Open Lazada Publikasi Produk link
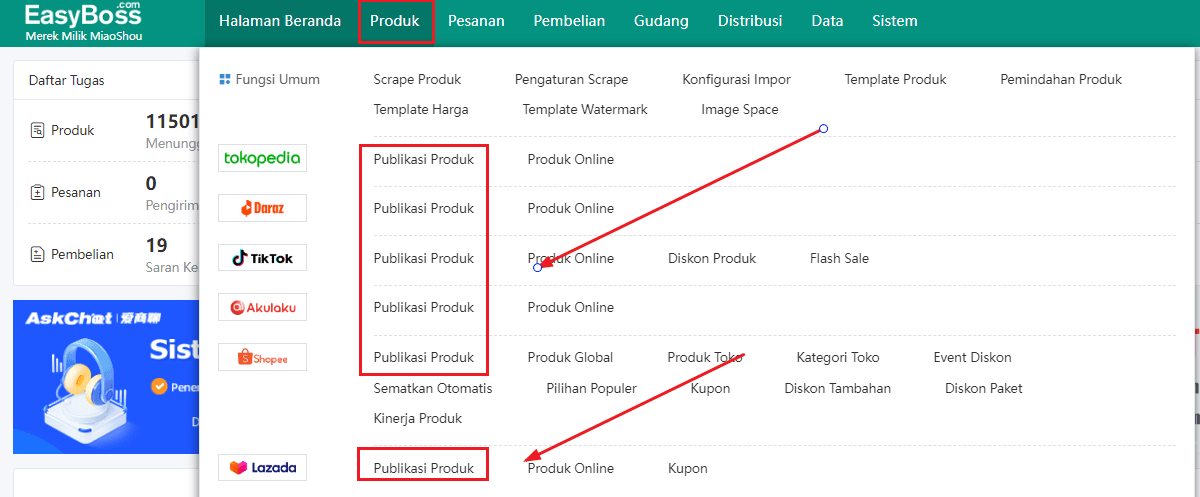 pos(424,468)
